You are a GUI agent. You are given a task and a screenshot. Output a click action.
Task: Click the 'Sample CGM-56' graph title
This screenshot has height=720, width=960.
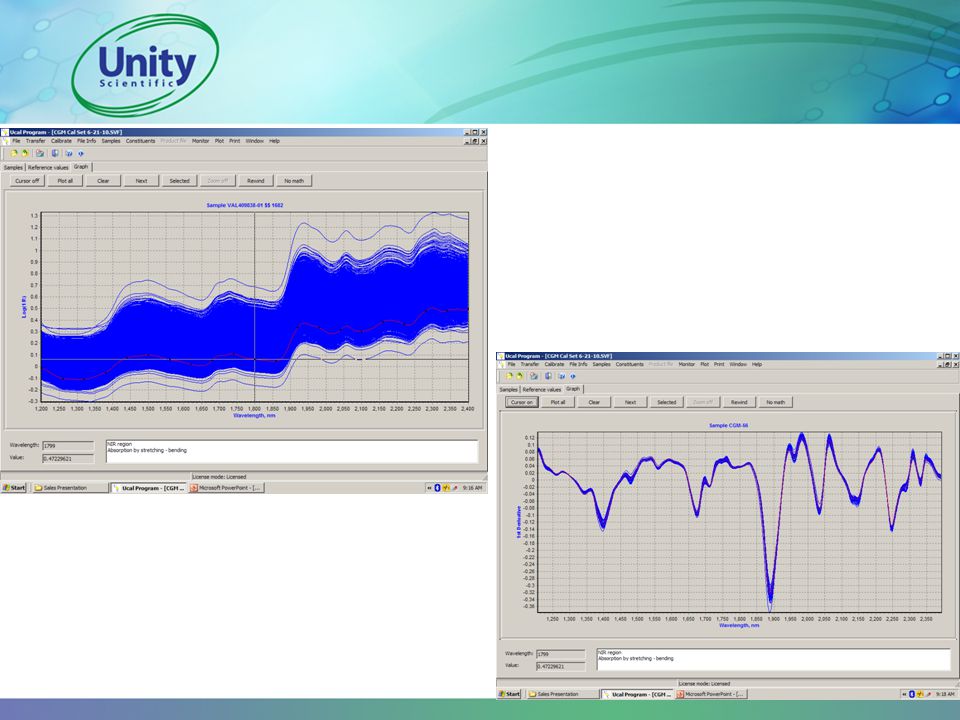[729, 425]
